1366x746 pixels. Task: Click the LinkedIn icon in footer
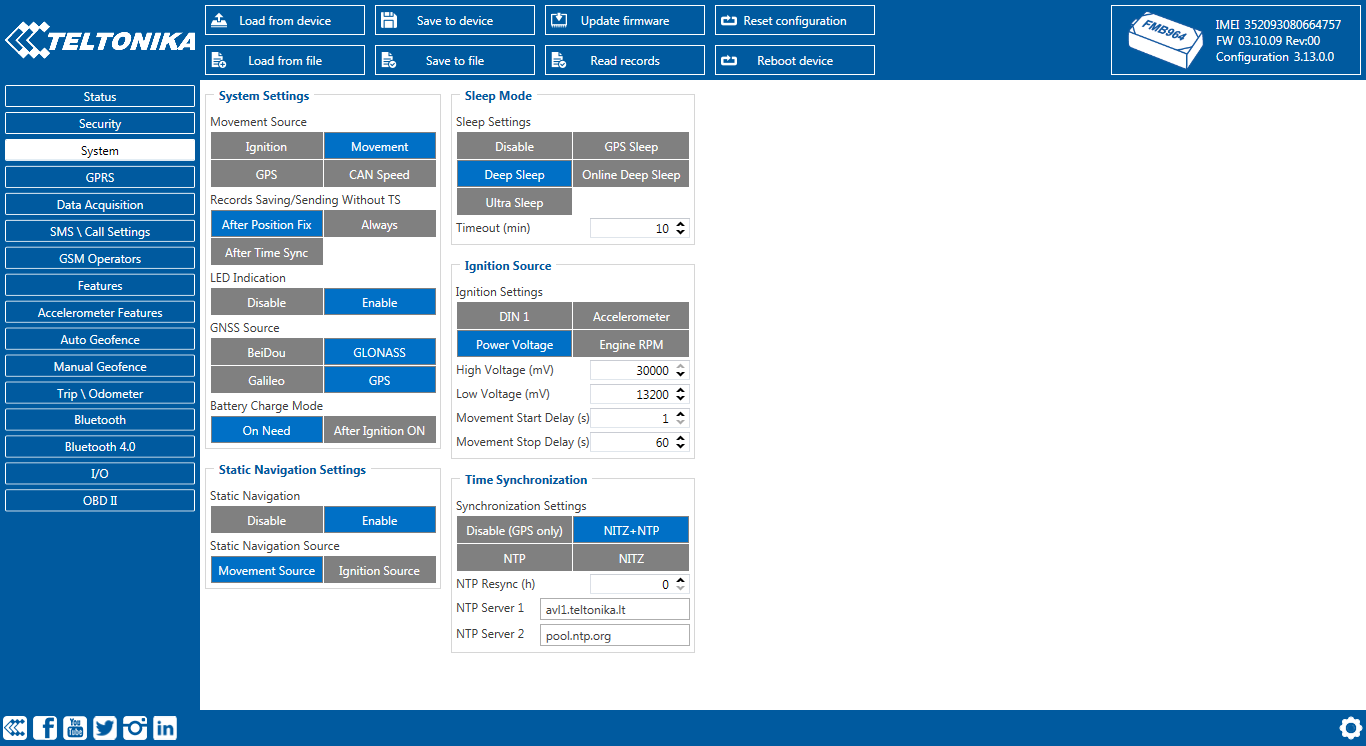coord(165,728)
